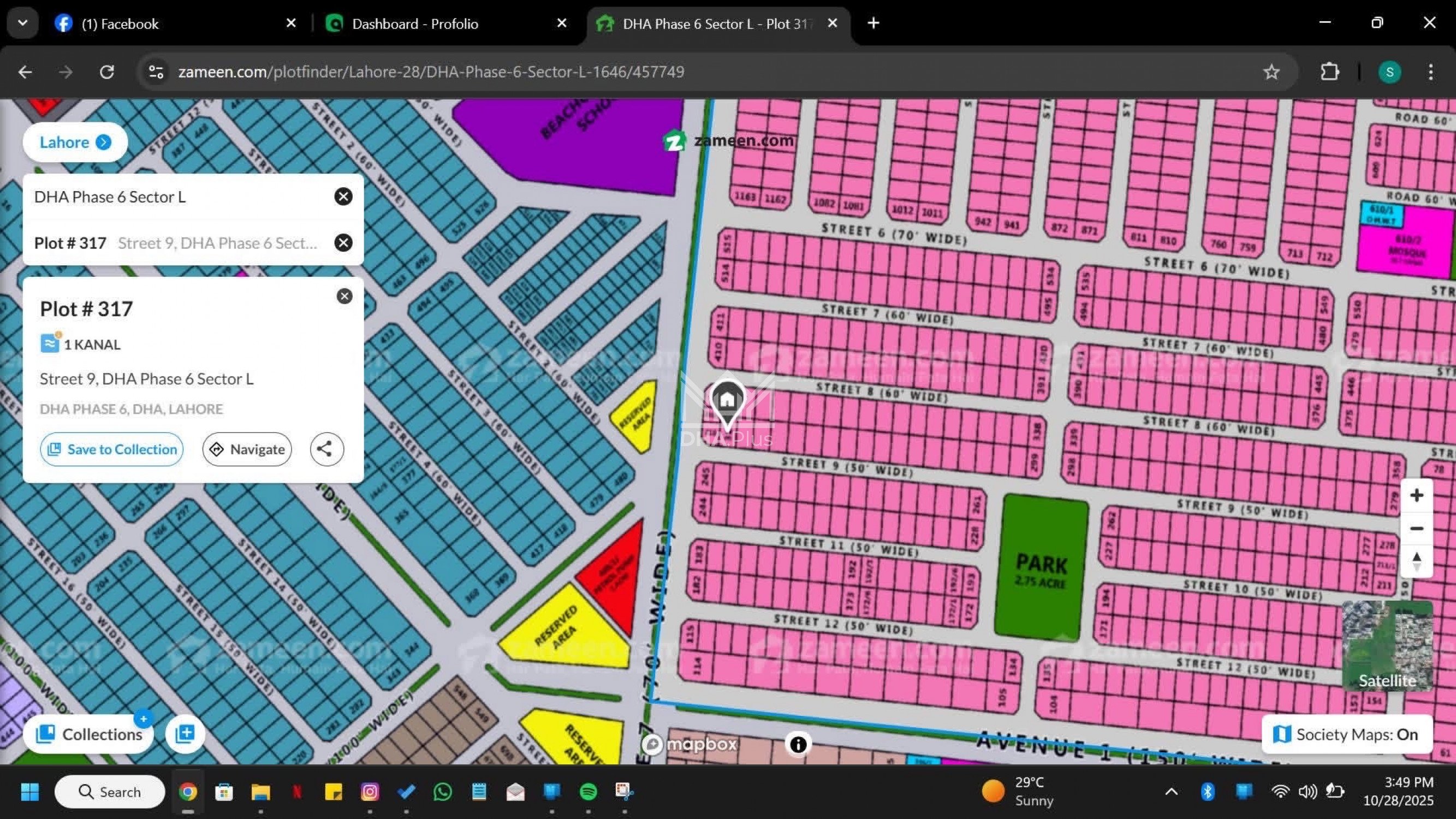Switch to the Dashboard - Profolio tab

[415, 23]
